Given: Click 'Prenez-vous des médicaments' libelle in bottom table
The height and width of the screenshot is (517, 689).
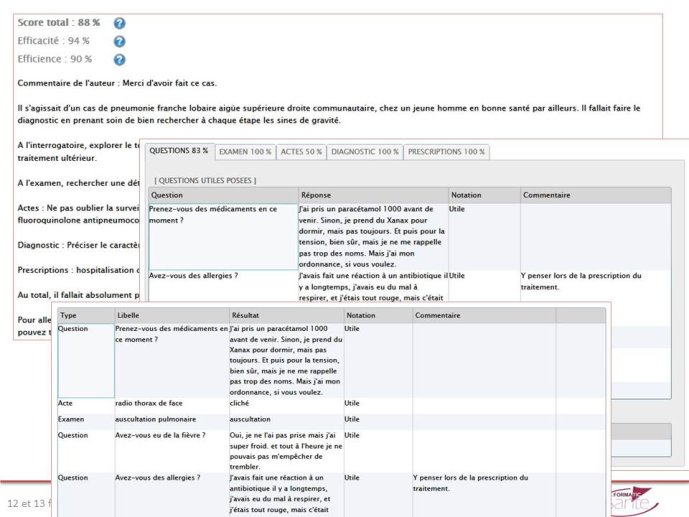Looking at the screenshot, I should click(x=171, y=334).
